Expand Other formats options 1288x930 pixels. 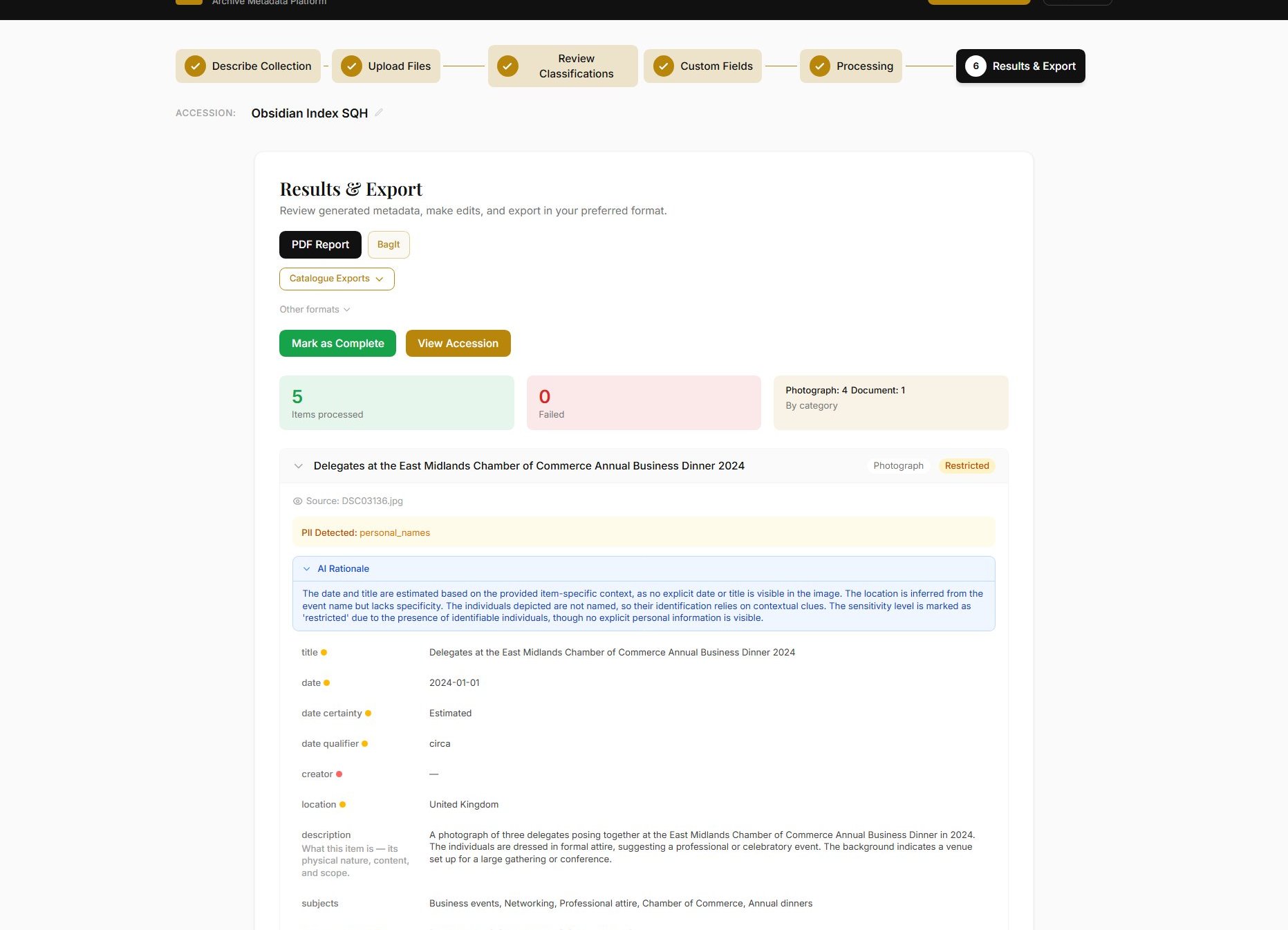click(315, 309)
